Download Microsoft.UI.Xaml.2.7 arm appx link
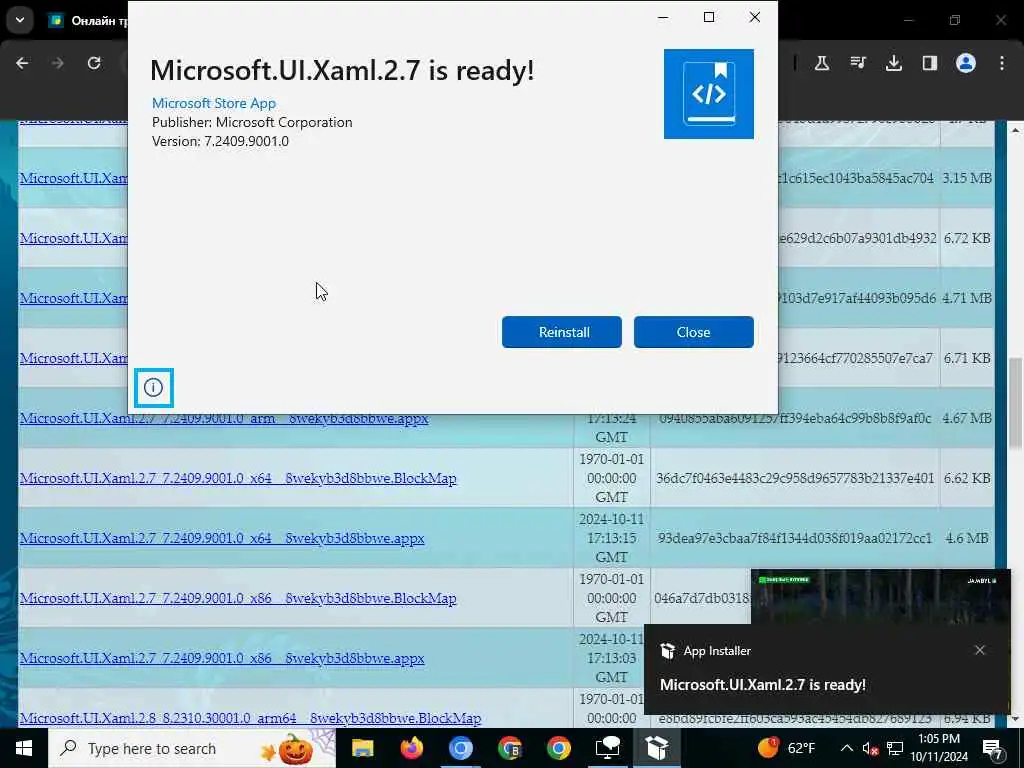Screen dimensions: 1024x768 [x=224, y=418]
